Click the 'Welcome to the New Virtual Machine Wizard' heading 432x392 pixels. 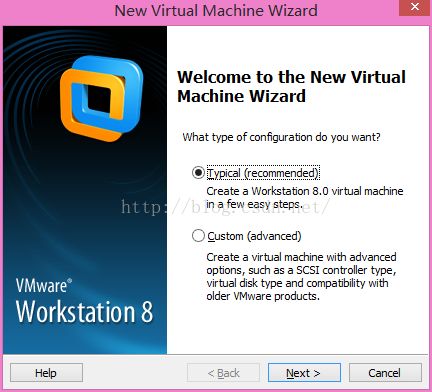291,86
